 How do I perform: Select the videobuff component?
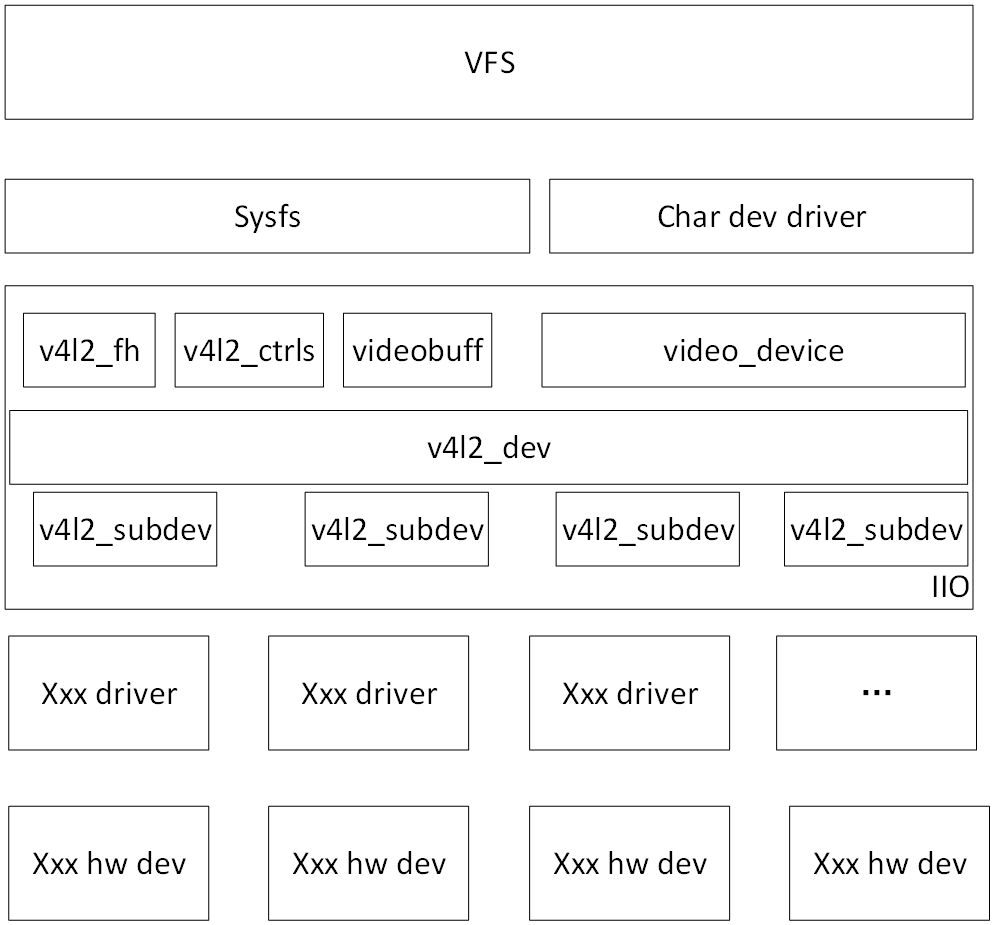pos(417,350)
